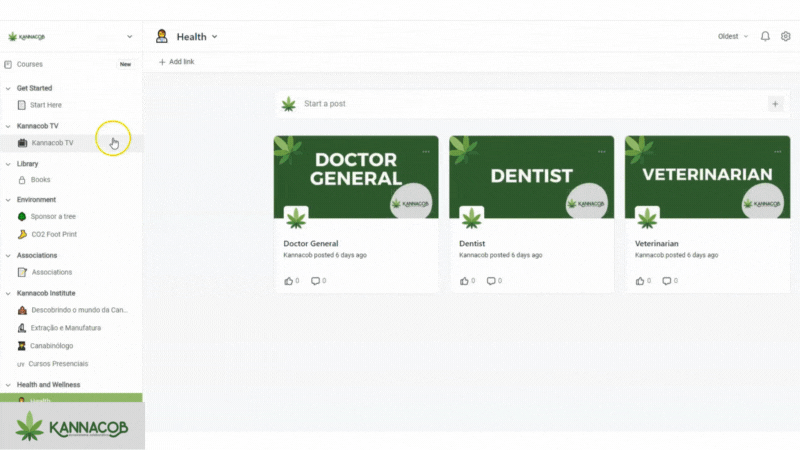Click the Doctor General cover thumbnail
The height and width of the screenshot is (450, 800).
(x=356, y=176)
